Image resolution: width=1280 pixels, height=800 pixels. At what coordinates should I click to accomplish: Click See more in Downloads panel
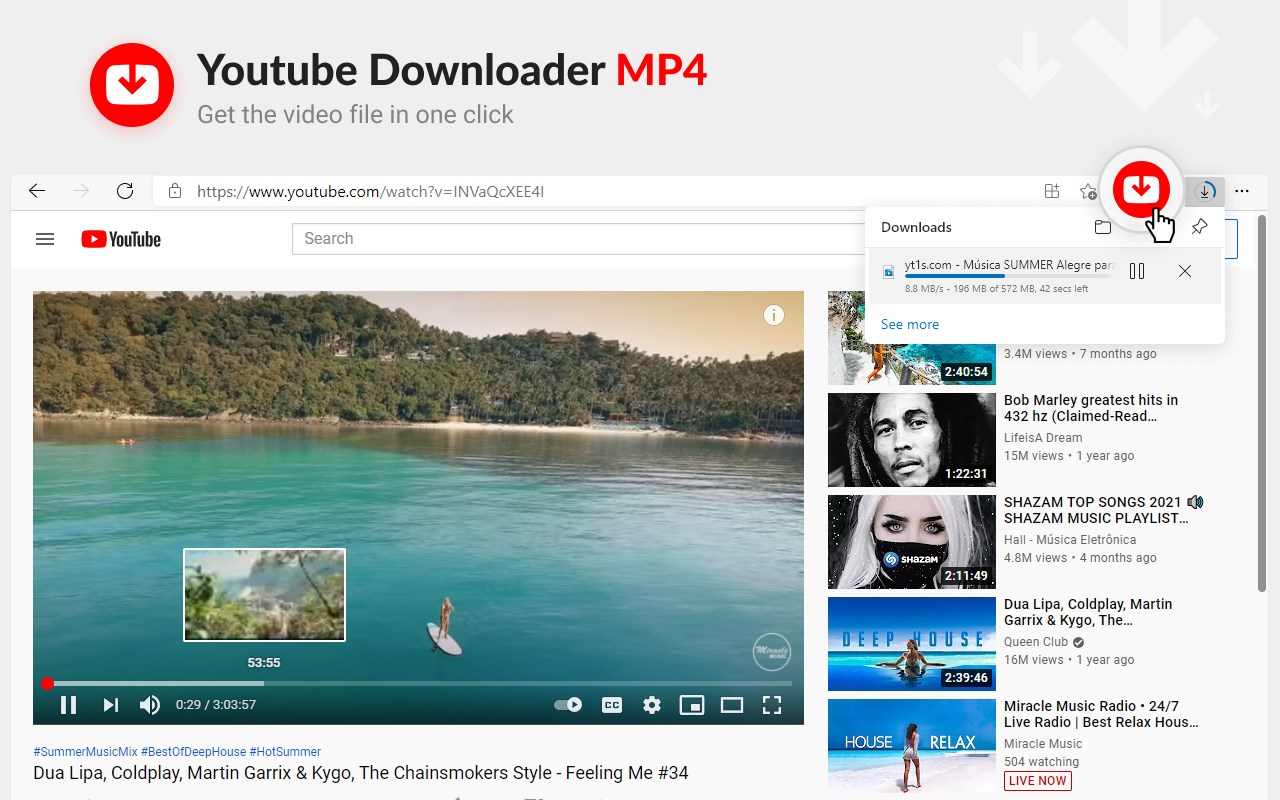pos(910,324)
